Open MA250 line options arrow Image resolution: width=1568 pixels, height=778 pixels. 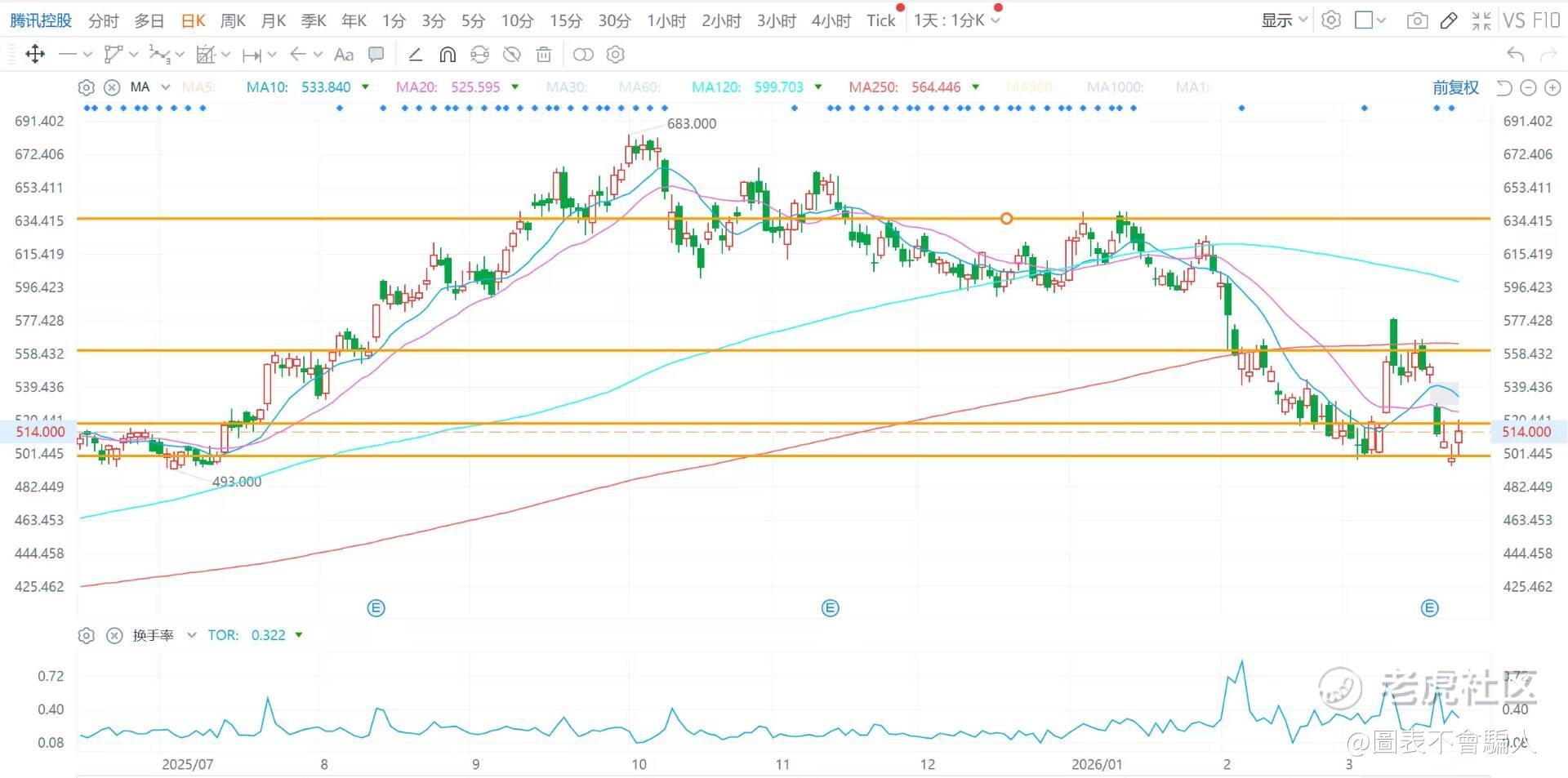976,87
